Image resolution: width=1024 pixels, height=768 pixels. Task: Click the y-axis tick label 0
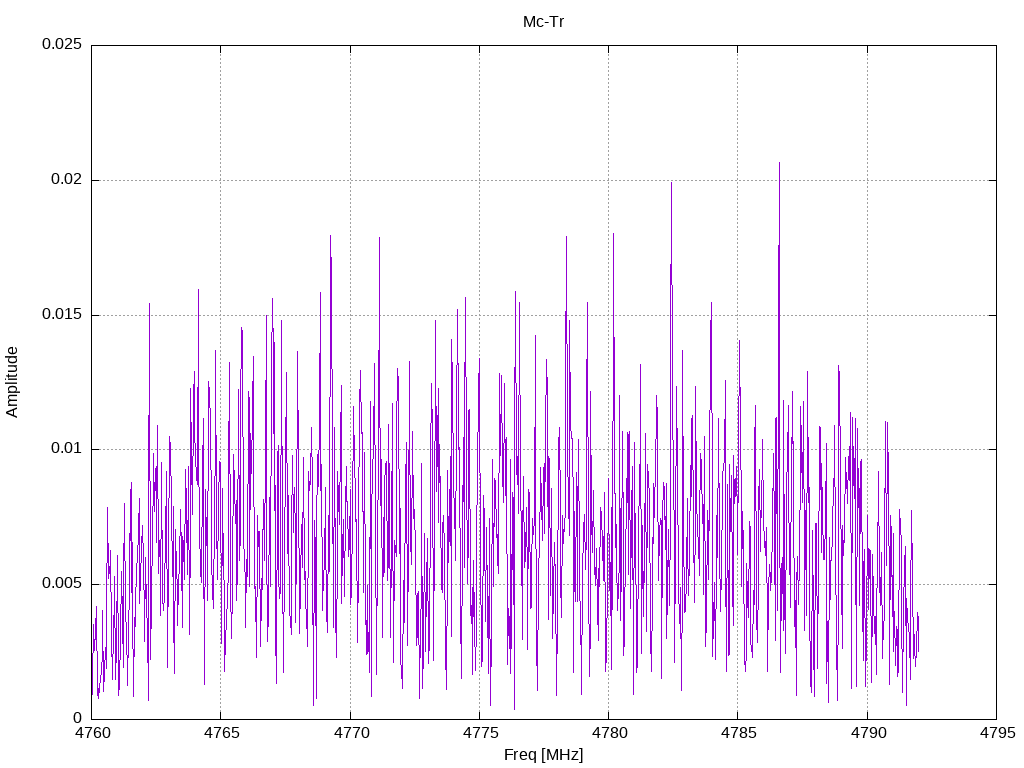pos(78,718)
